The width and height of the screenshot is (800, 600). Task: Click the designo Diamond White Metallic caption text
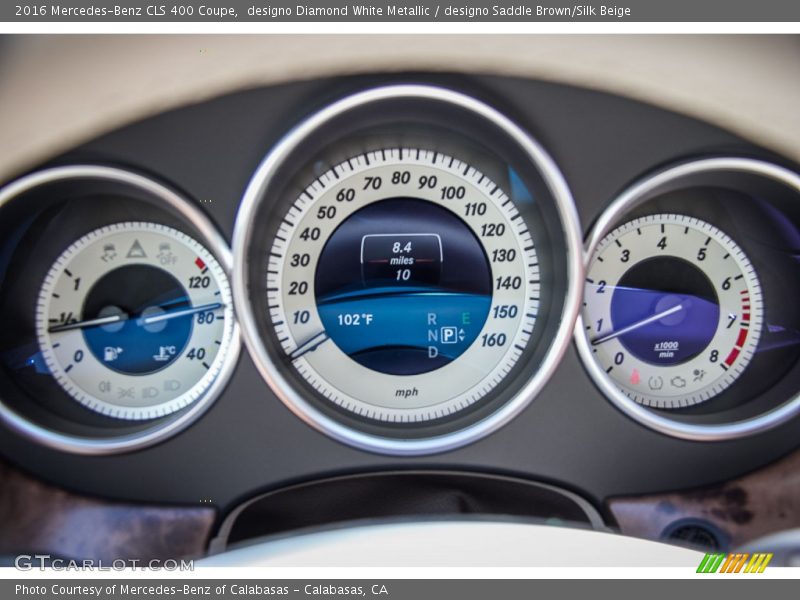338,11
